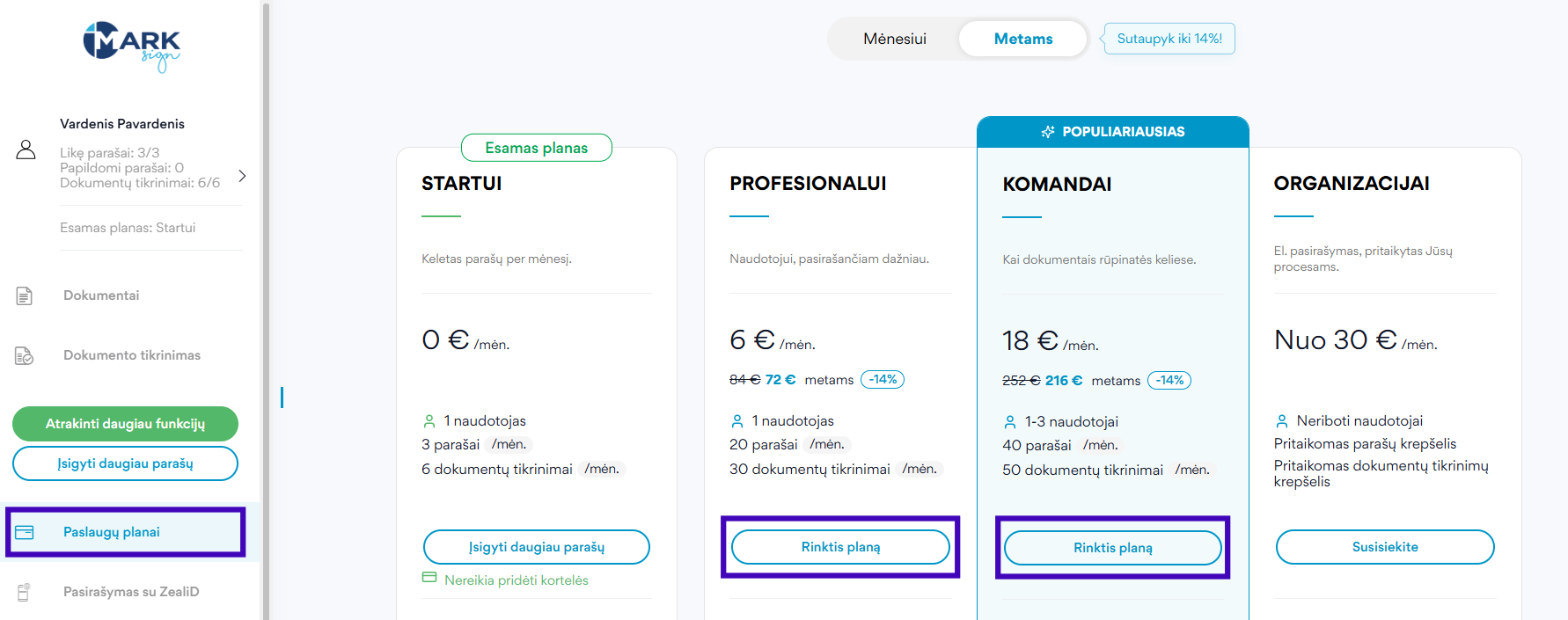The width and height of the screenshot is (1568, 620).
Task: Click the MarkSign logo
Action: [131, 46]
